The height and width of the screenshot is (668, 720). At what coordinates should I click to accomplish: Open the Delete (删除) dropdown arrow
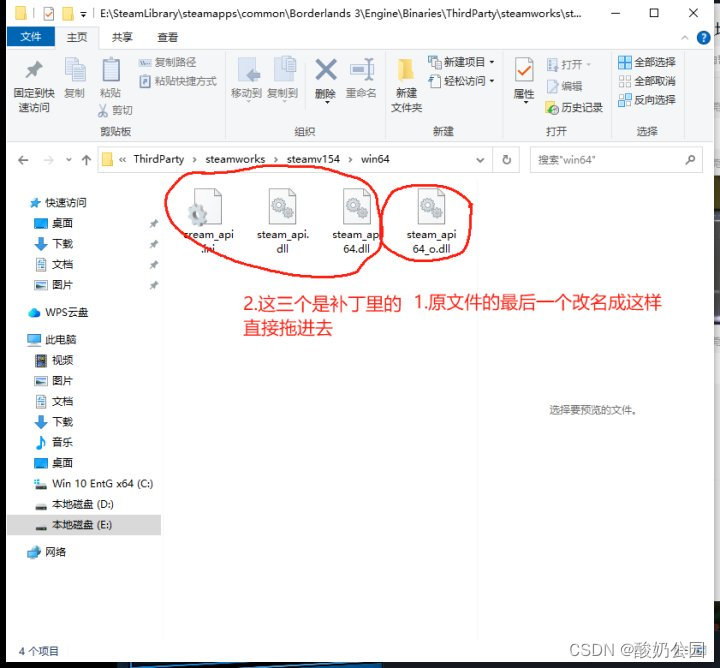point(326,103)
